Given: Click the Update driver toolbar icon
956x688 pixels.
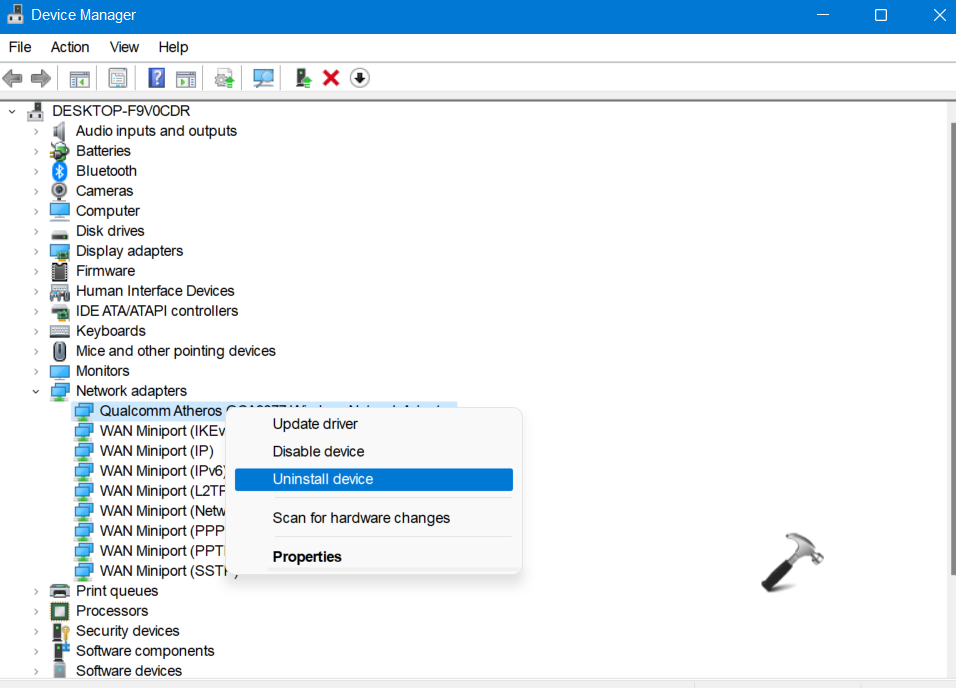Looking at the screenshot, I should (224, 78).
